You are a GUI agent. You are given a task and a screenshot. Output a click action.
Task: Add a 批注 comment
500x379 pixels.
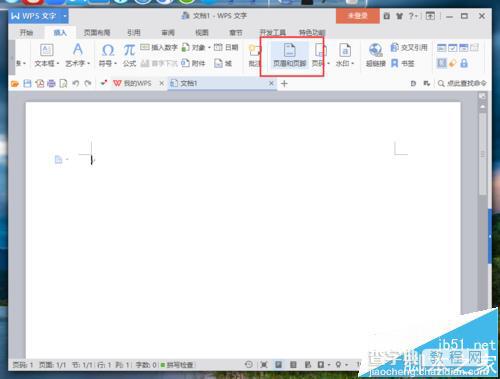(254, 56)
